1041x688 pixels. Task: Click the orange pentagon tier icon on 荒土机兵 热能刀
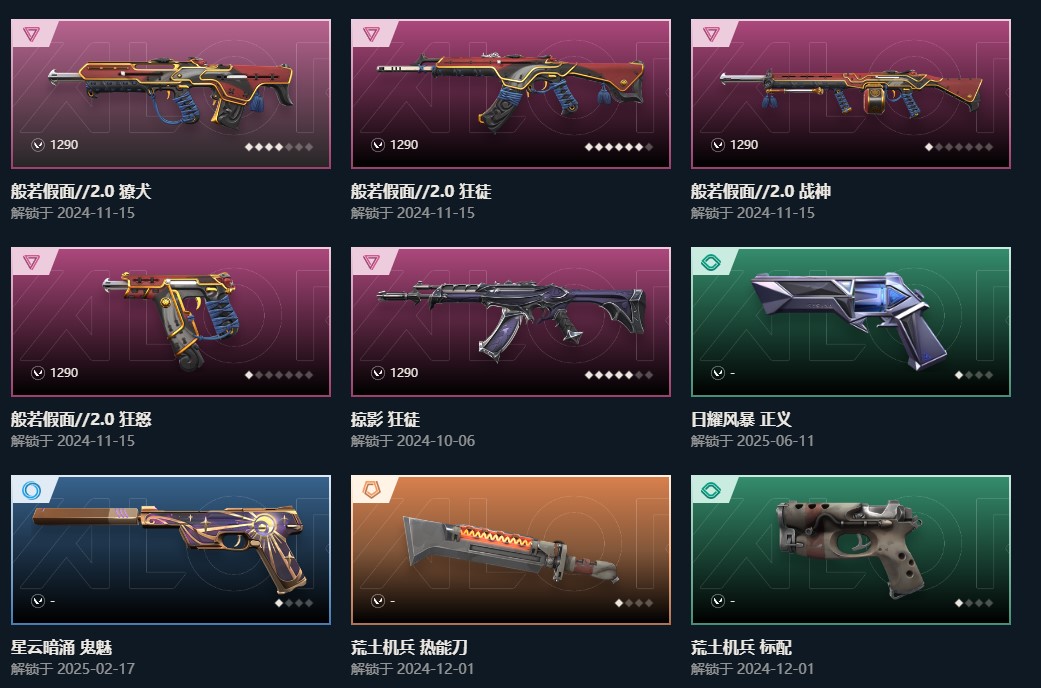point(371,490)
